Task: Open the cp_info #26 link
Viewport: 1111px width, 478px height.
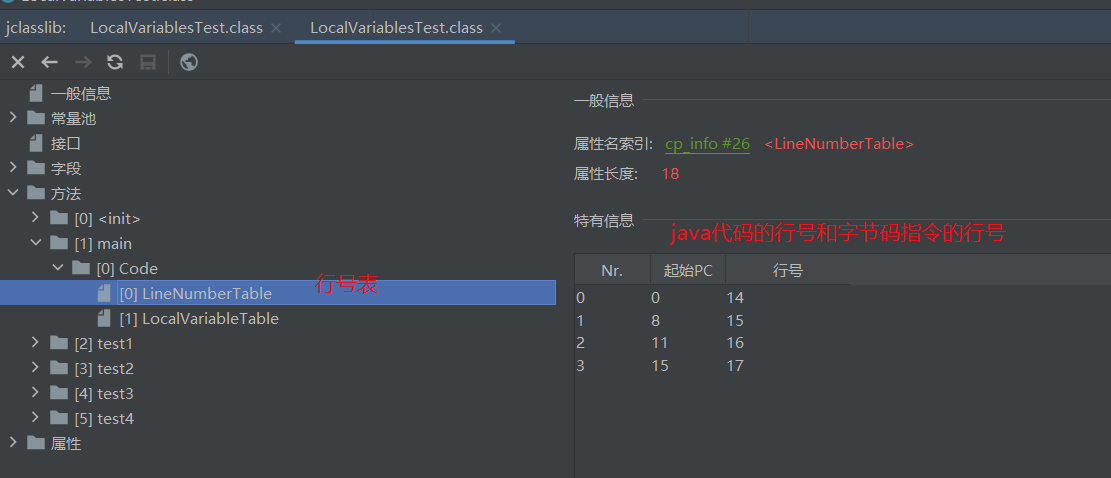Action: [x=707, y=144]
